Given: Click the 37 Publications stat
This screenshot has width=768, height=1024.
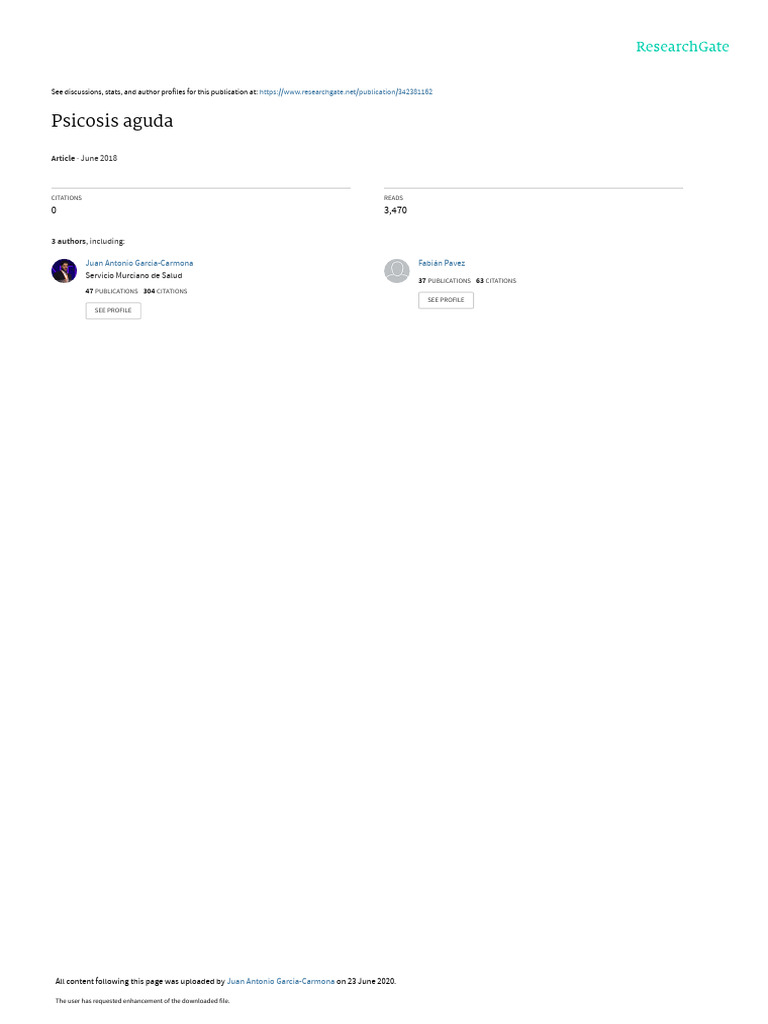Looking at the screenshot, I should [x=444, y=281].
